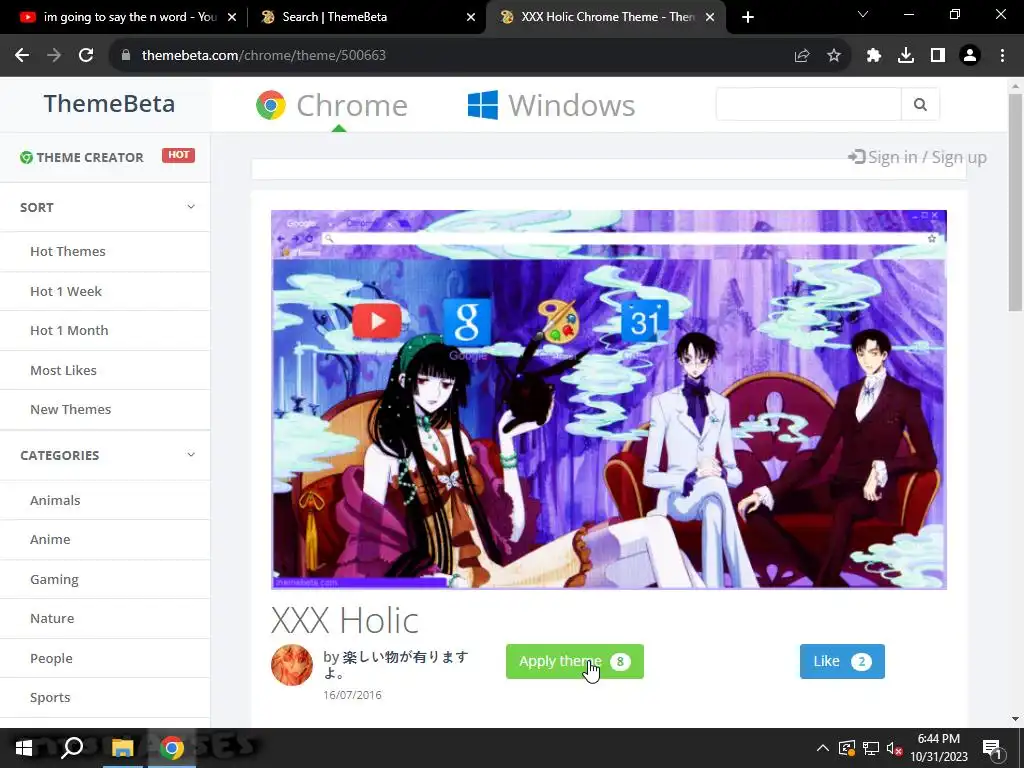Show hidden system tray icons chevron

(823, 748)
